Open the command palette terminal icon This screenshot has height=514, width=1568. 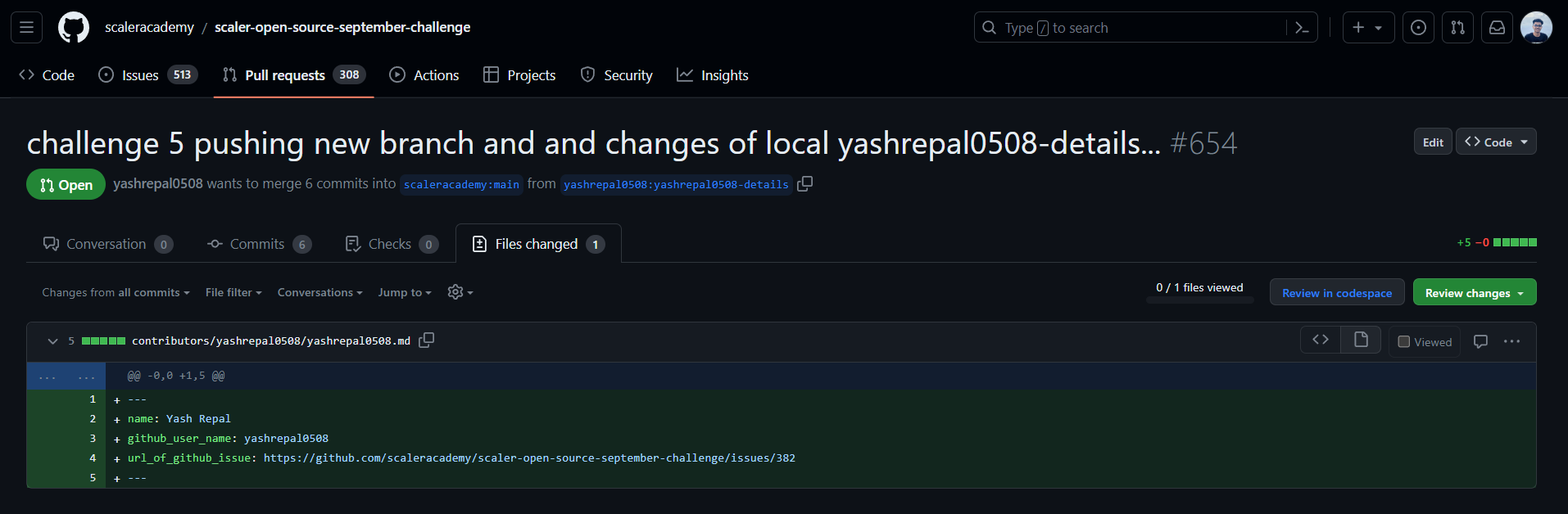1303,27
